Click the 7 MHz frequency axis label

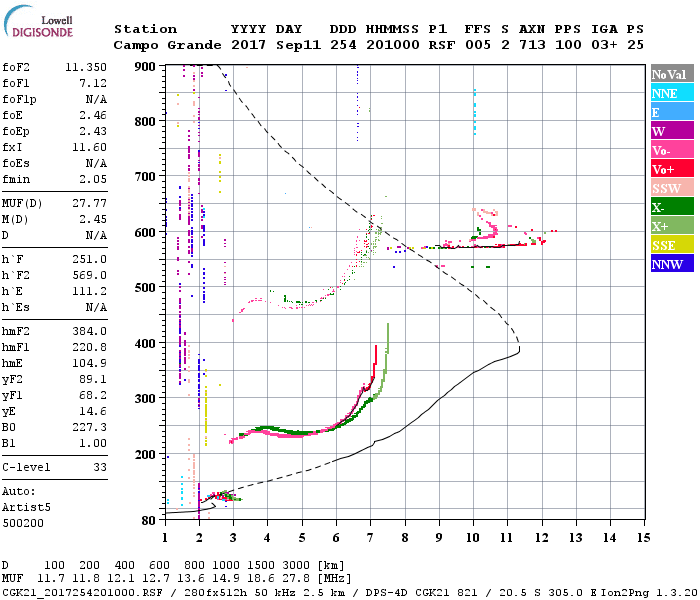370,538
